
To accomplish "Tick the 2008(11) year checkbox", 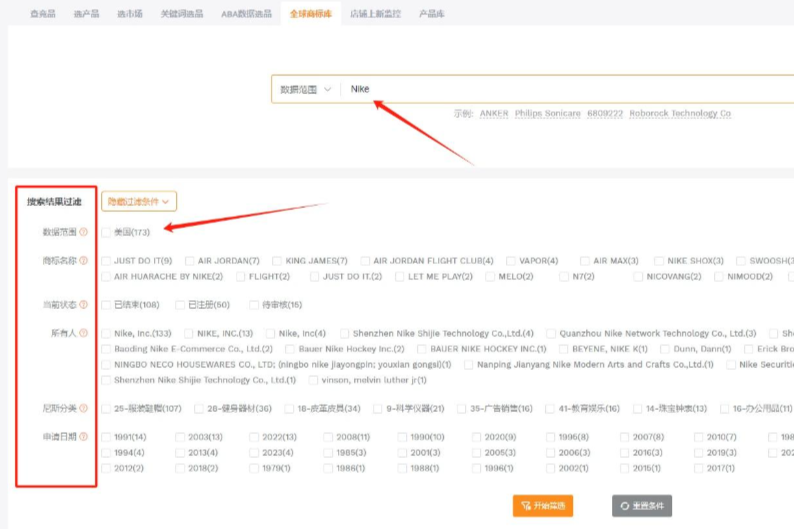I will click(x=328, y=437).
